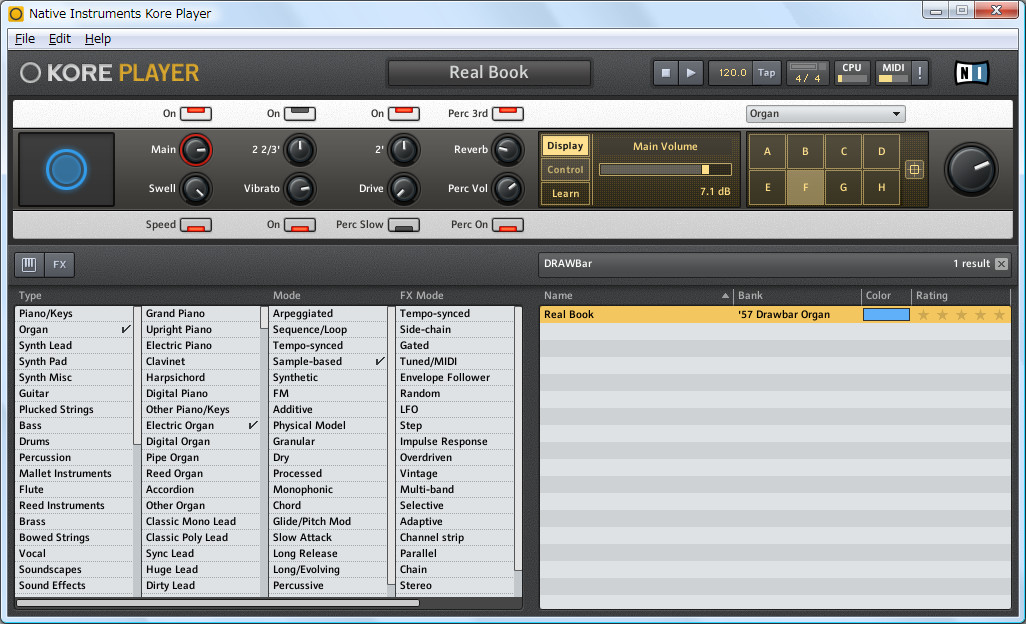
Task: Start playback with the play button
Action: tap(691, 73)
